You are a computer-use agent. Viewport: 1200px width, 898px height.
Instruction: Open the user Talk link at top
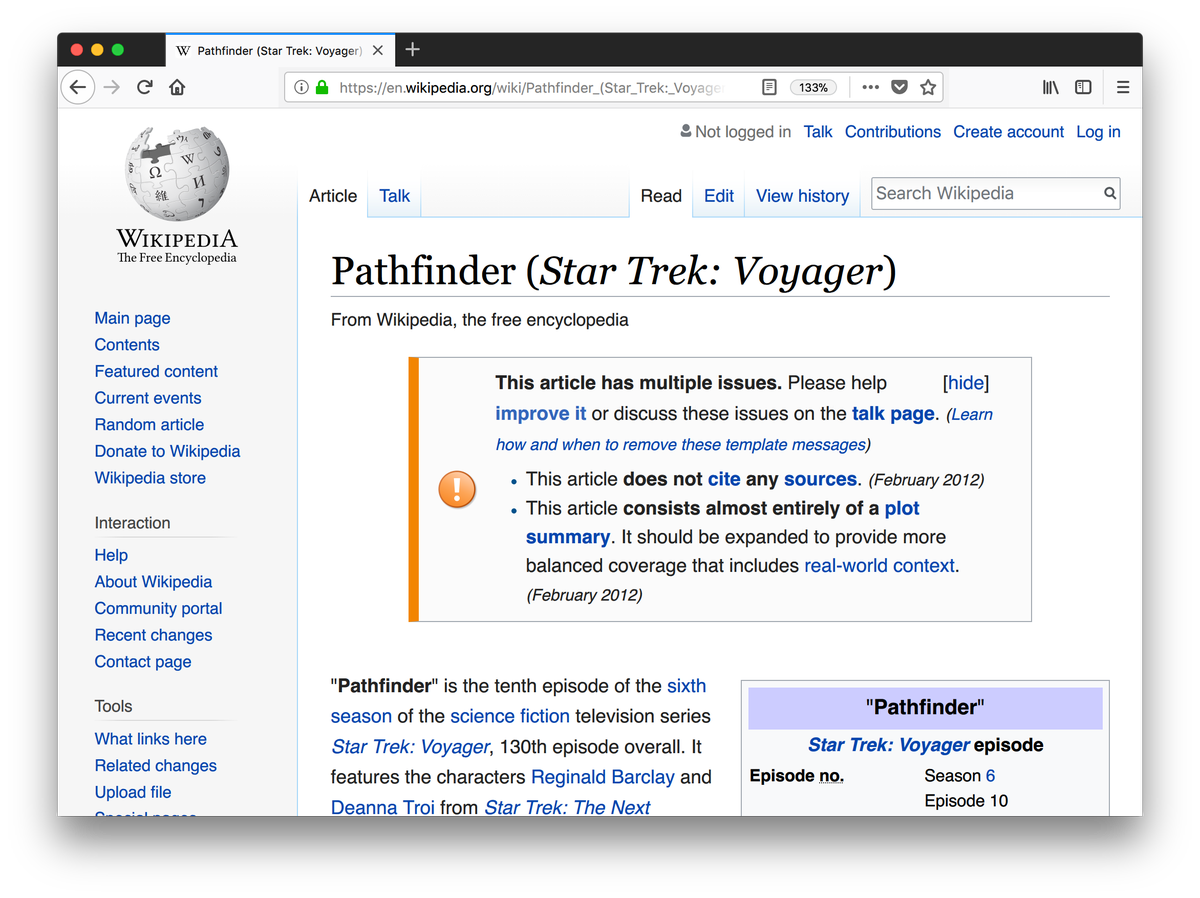click(x=818, y=132)
